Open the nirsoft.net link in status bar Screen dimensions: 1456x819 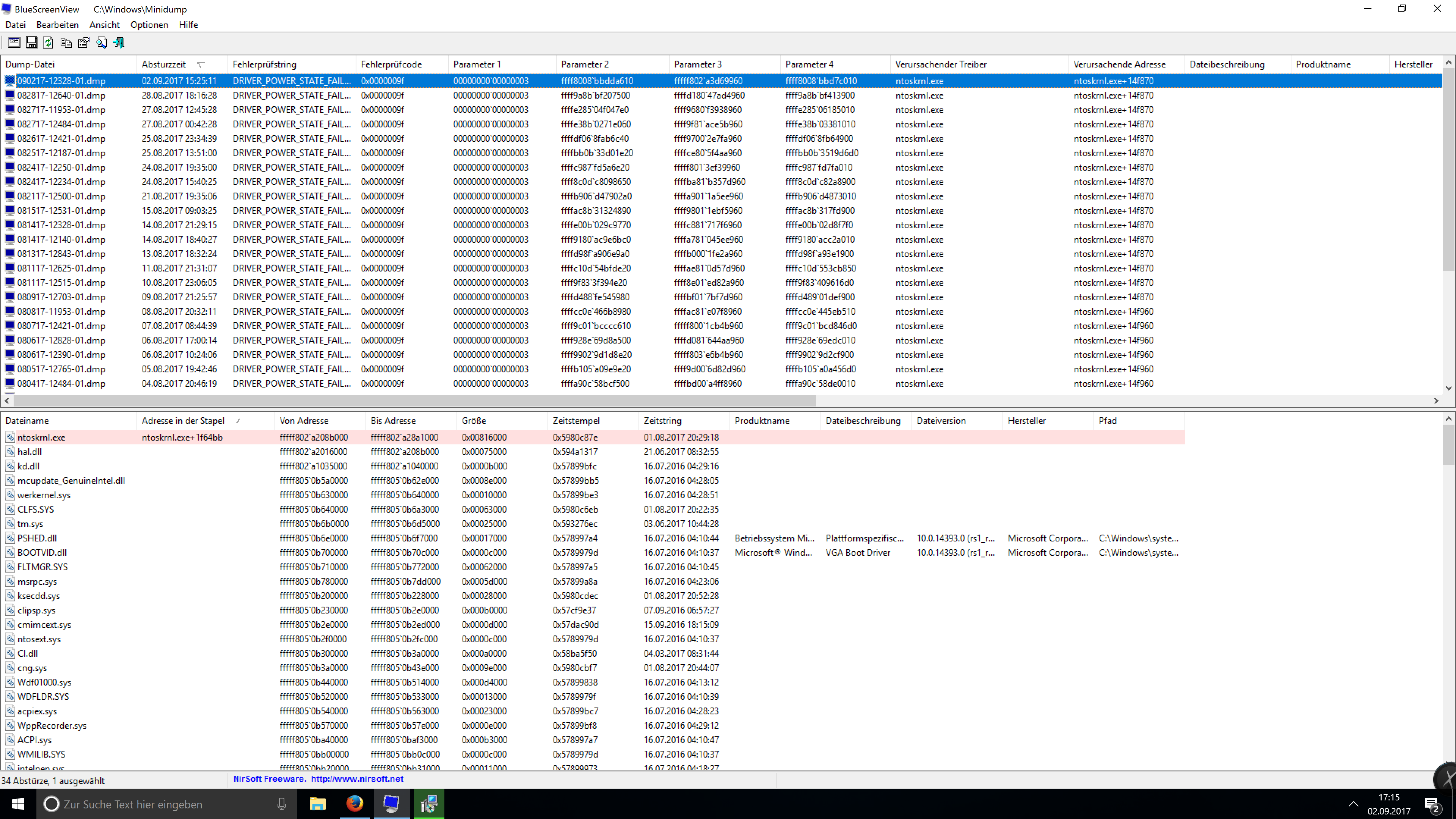coord(357,779)
